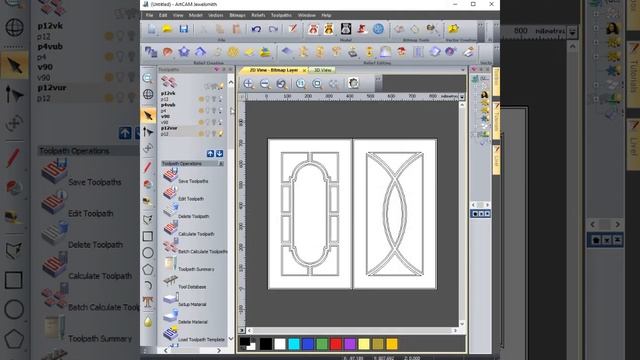Click the New Model icon in File toolbar
640x360 pixels.
pyautogui.click(x=151, y=29)
